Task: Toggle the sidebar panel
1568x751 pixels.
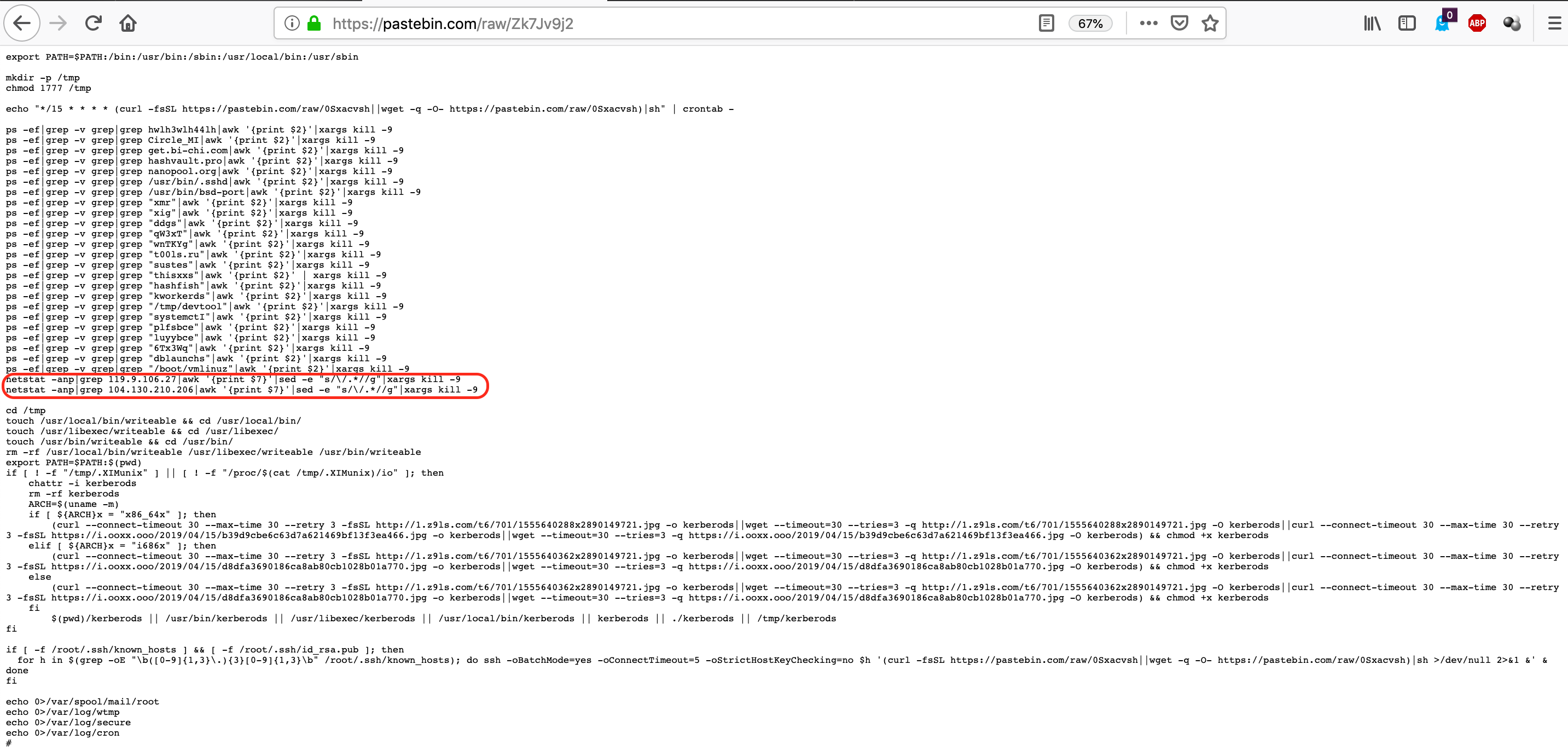Action: 1407,23
